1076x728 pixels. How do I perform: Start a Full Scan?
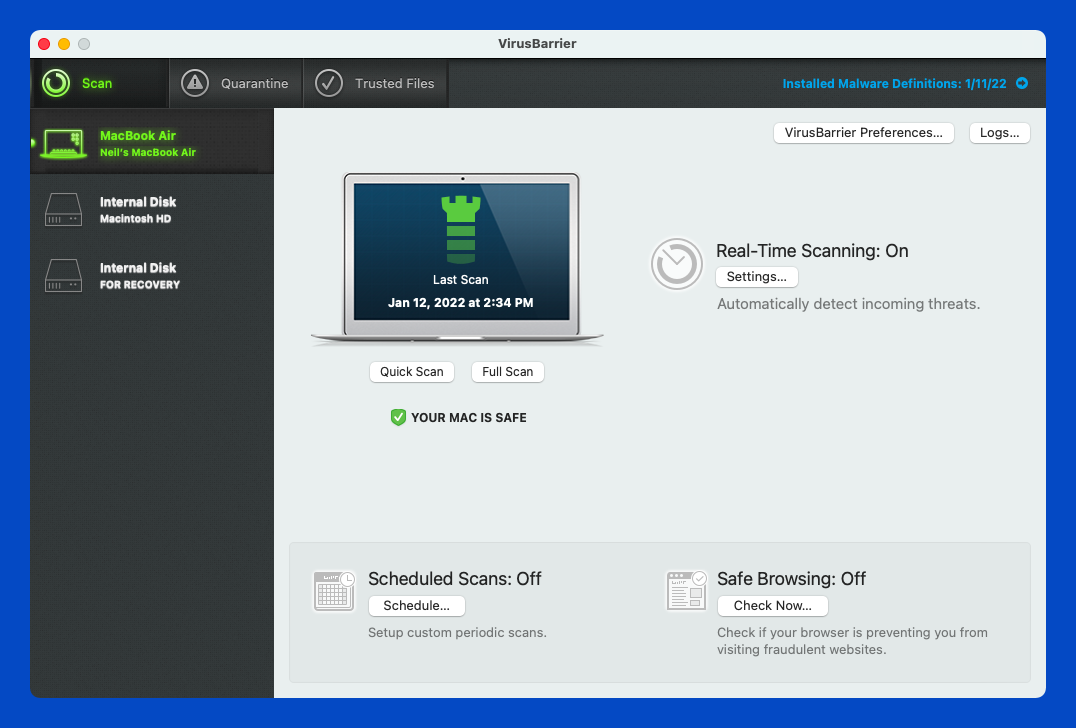point(507,371)
